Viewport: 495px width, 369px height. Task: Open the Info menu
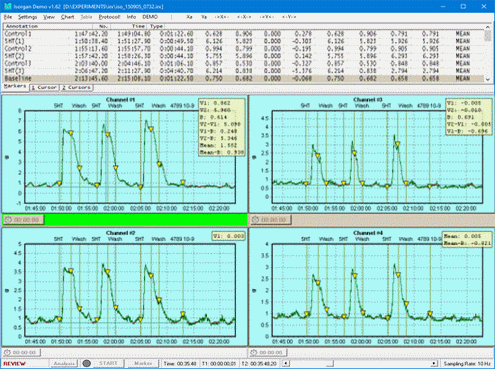click(131, 17)
